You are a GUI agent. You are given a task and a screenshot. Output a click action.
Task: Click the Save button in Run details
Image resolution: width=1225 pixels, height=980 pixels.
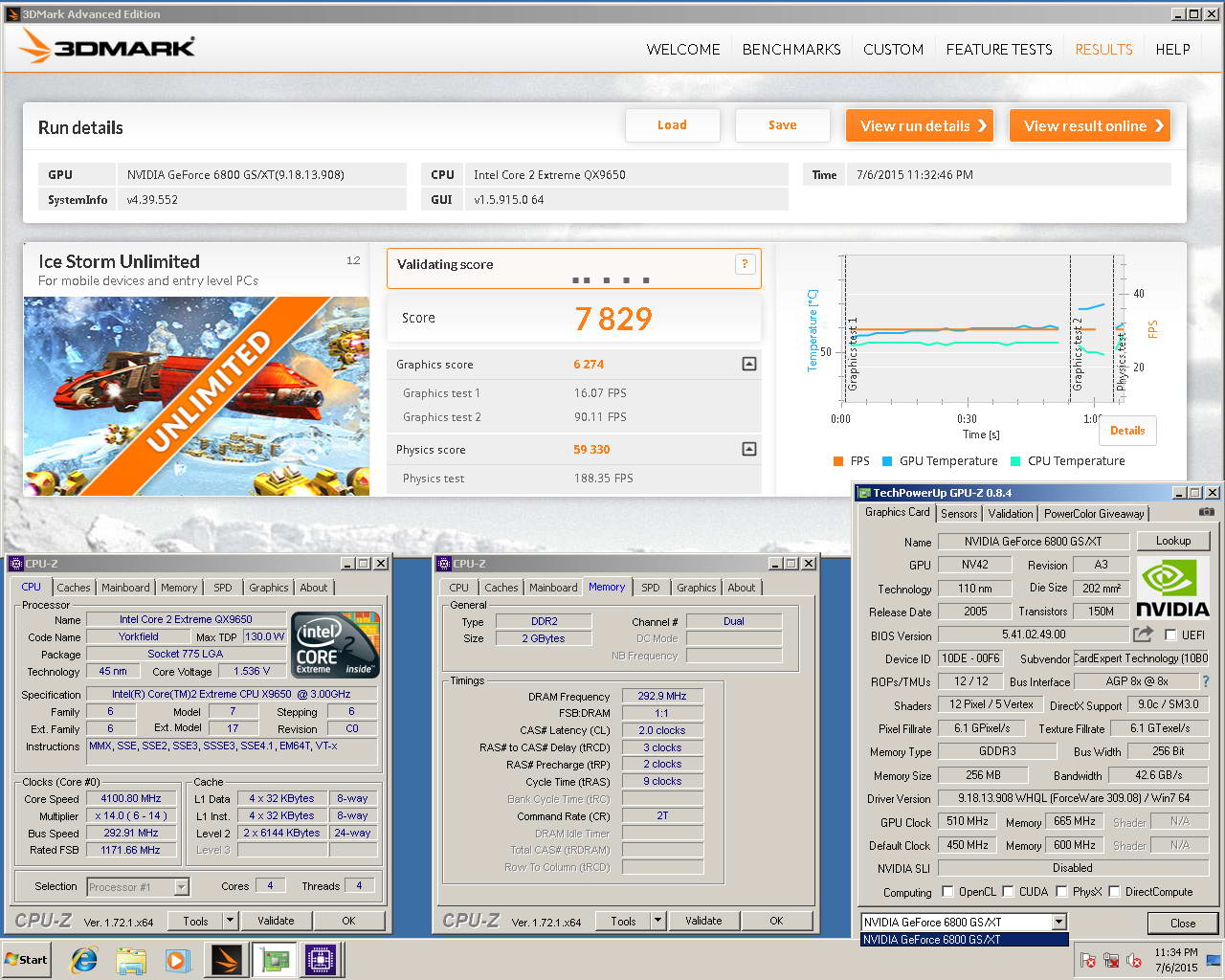(x=782, y=125)
